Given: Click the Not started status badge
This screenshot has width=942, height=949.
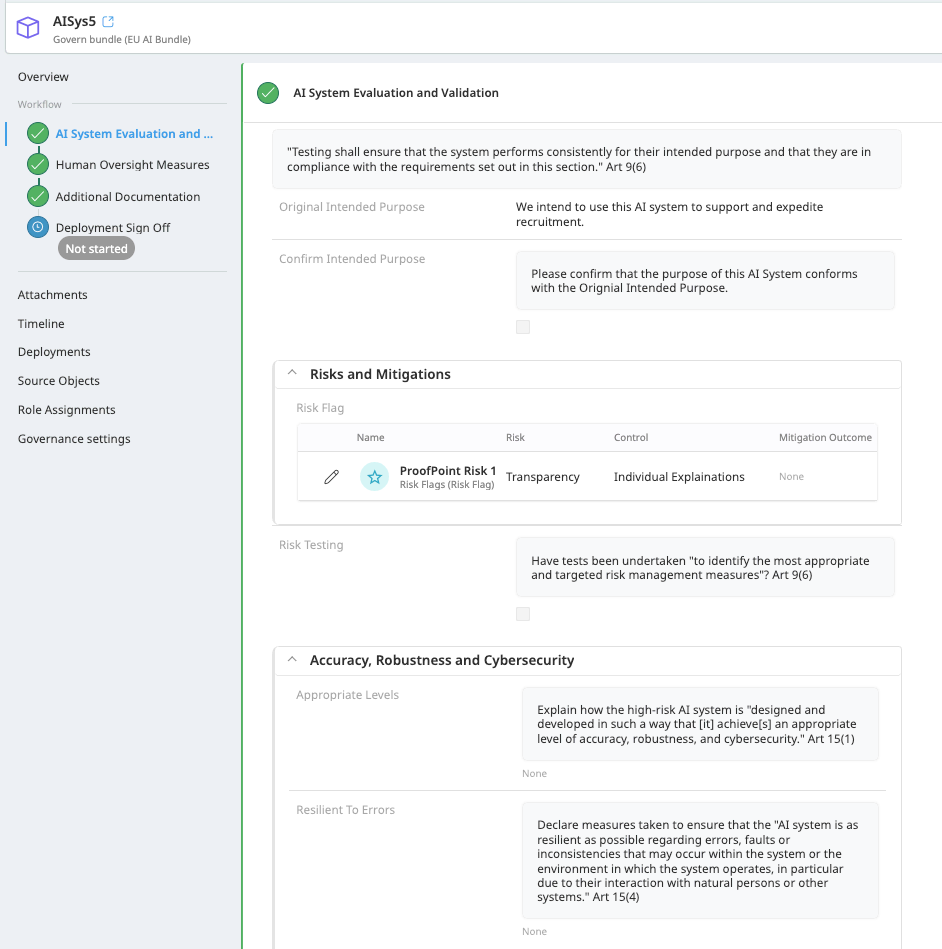Looking at the screenshot, I should [x=96, y=248].
